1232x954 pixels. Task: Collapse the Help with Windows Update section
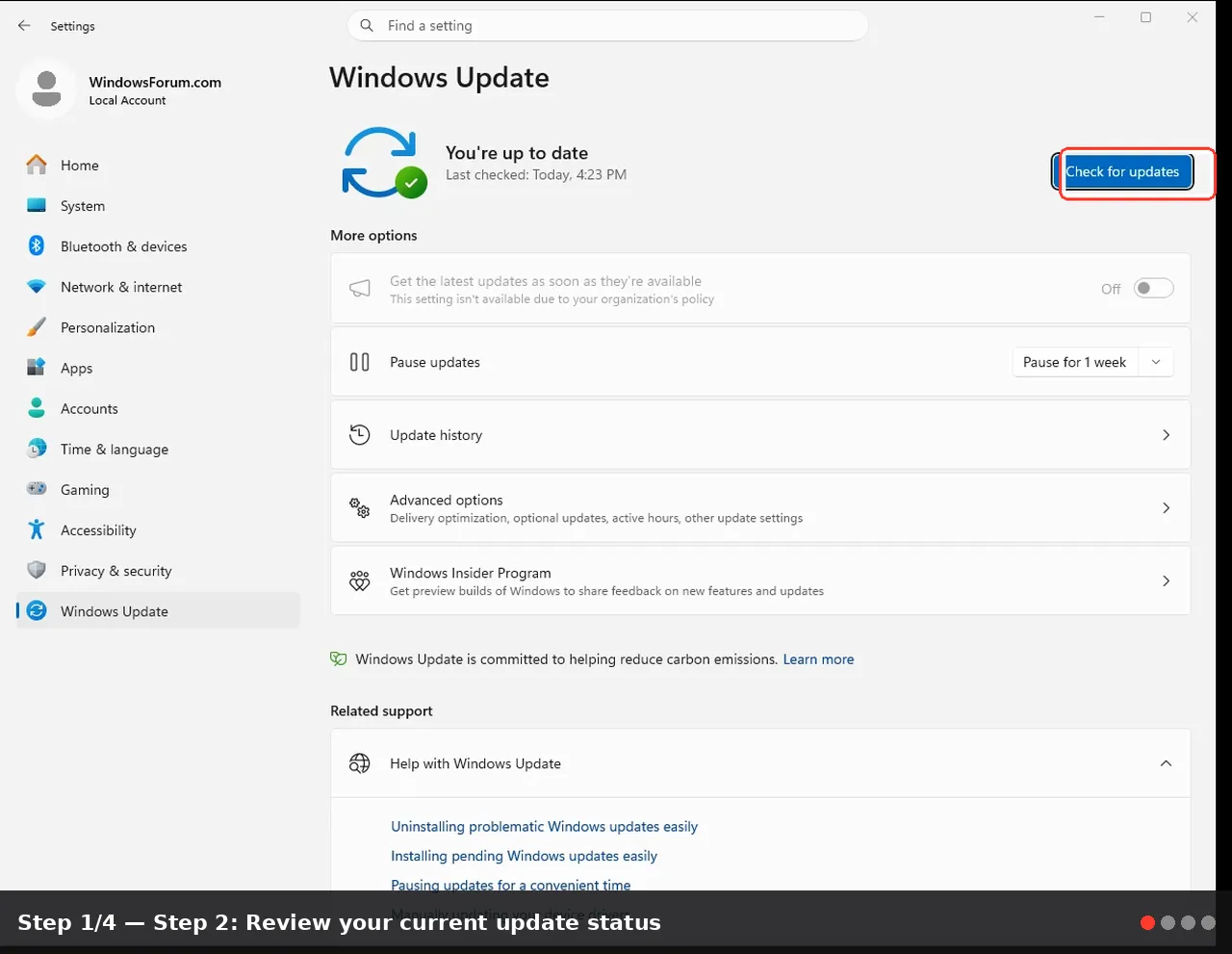pyautogui.click(x=1166, y=763)
